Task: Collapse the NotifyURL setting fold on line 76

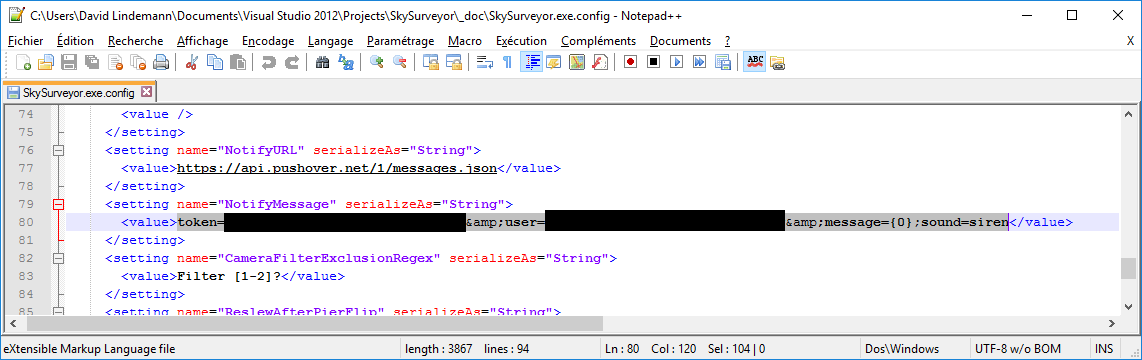Action: pos(59,150)
